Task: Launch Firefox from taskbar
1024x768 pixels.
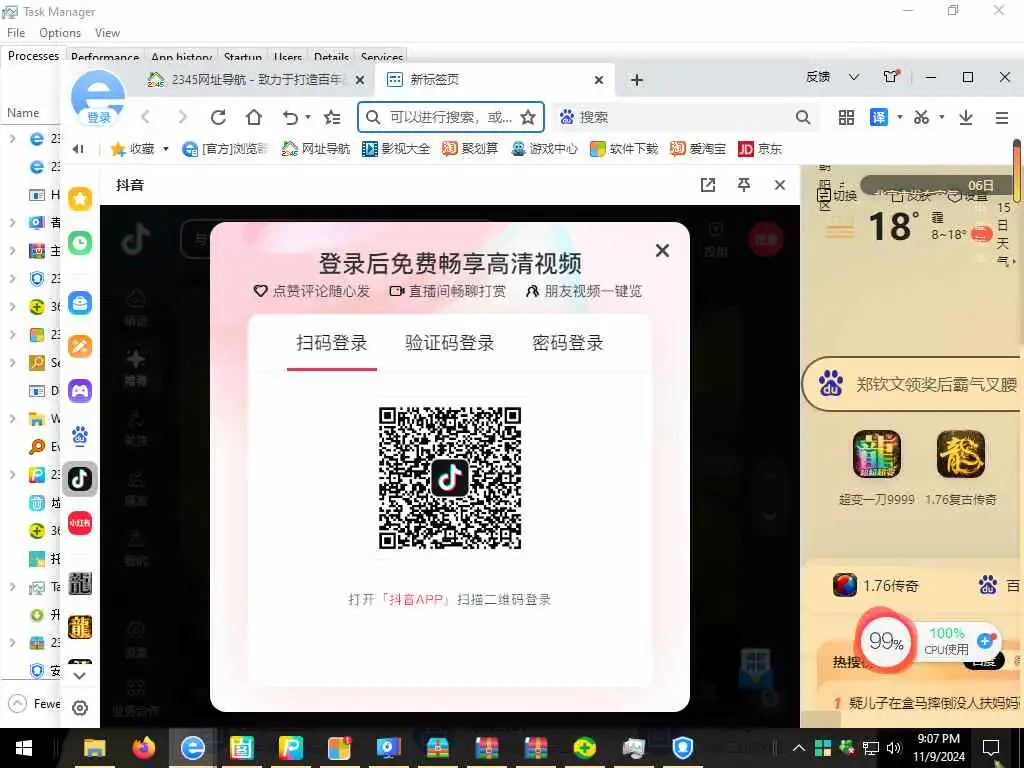Action: click(x=144, y=748)
